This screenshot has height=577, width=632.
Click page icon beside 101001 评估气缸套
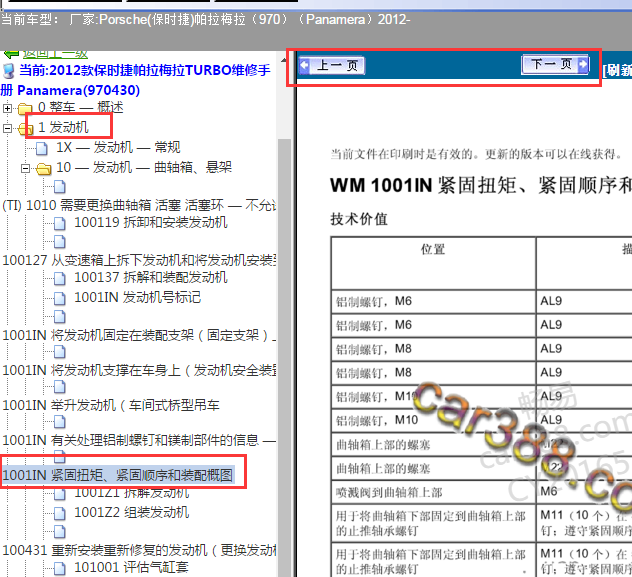point(60,569)
